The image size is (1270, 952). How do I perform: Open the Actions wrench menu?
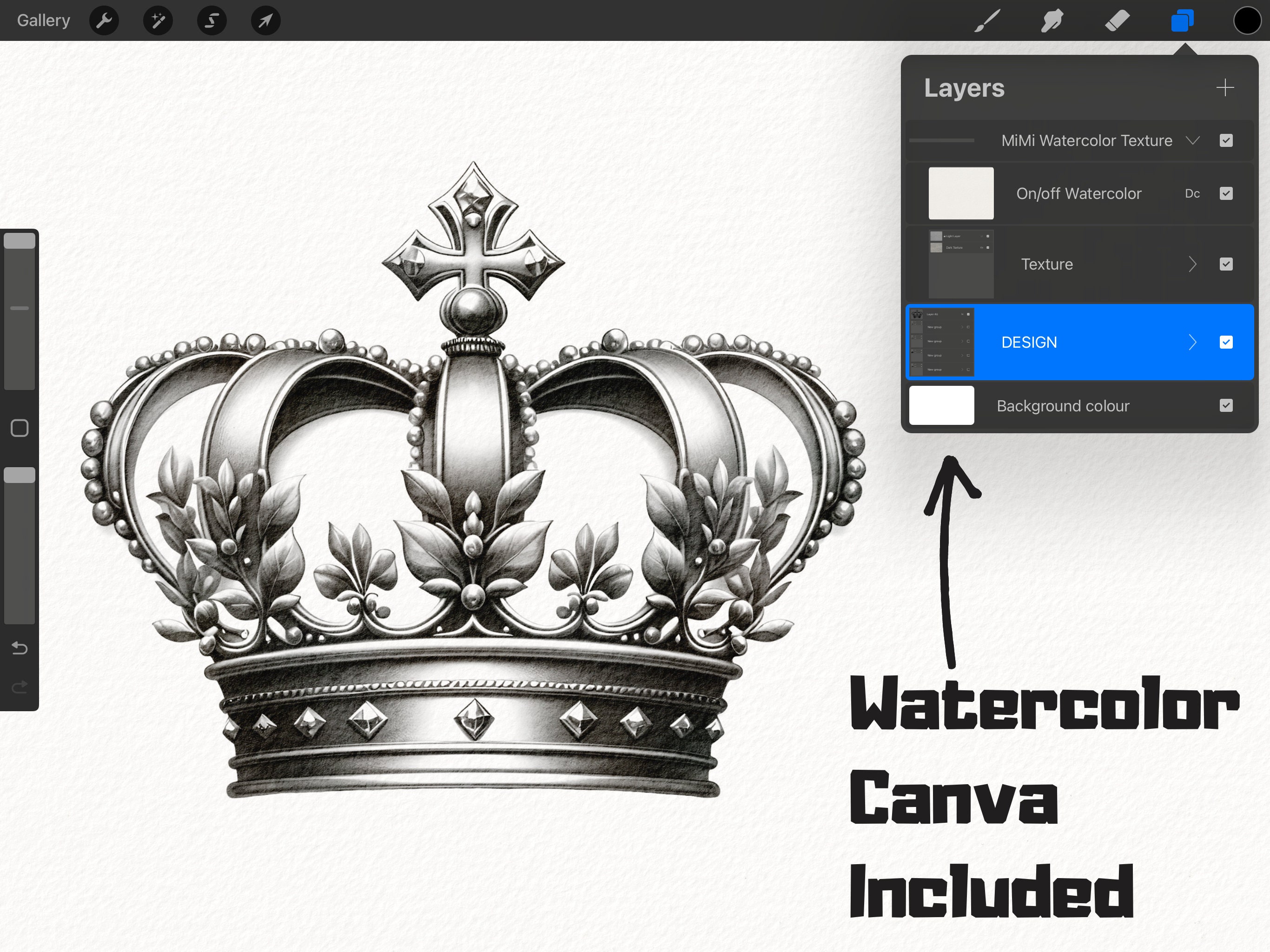[104, 20]
